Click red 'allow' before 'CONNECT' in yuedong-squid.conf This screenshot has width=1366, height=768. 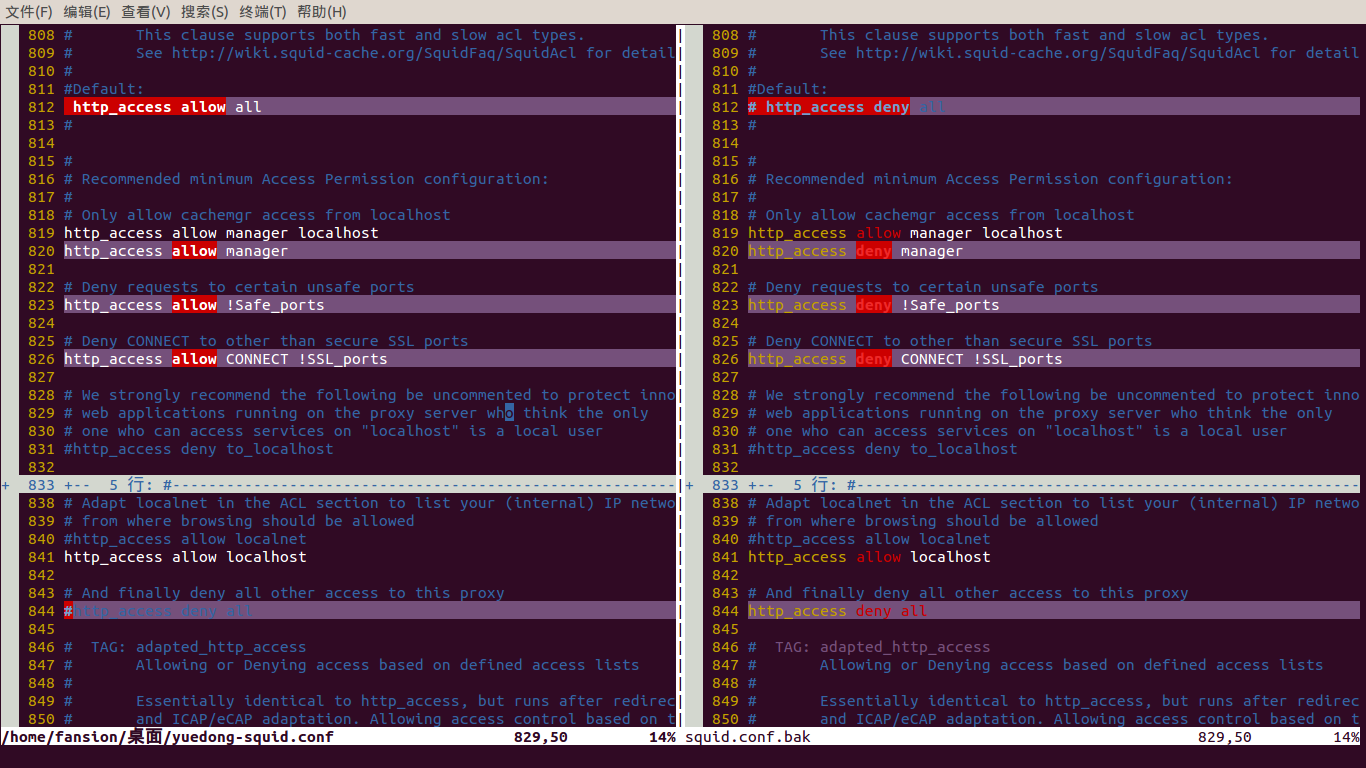(x=194, y=359)
